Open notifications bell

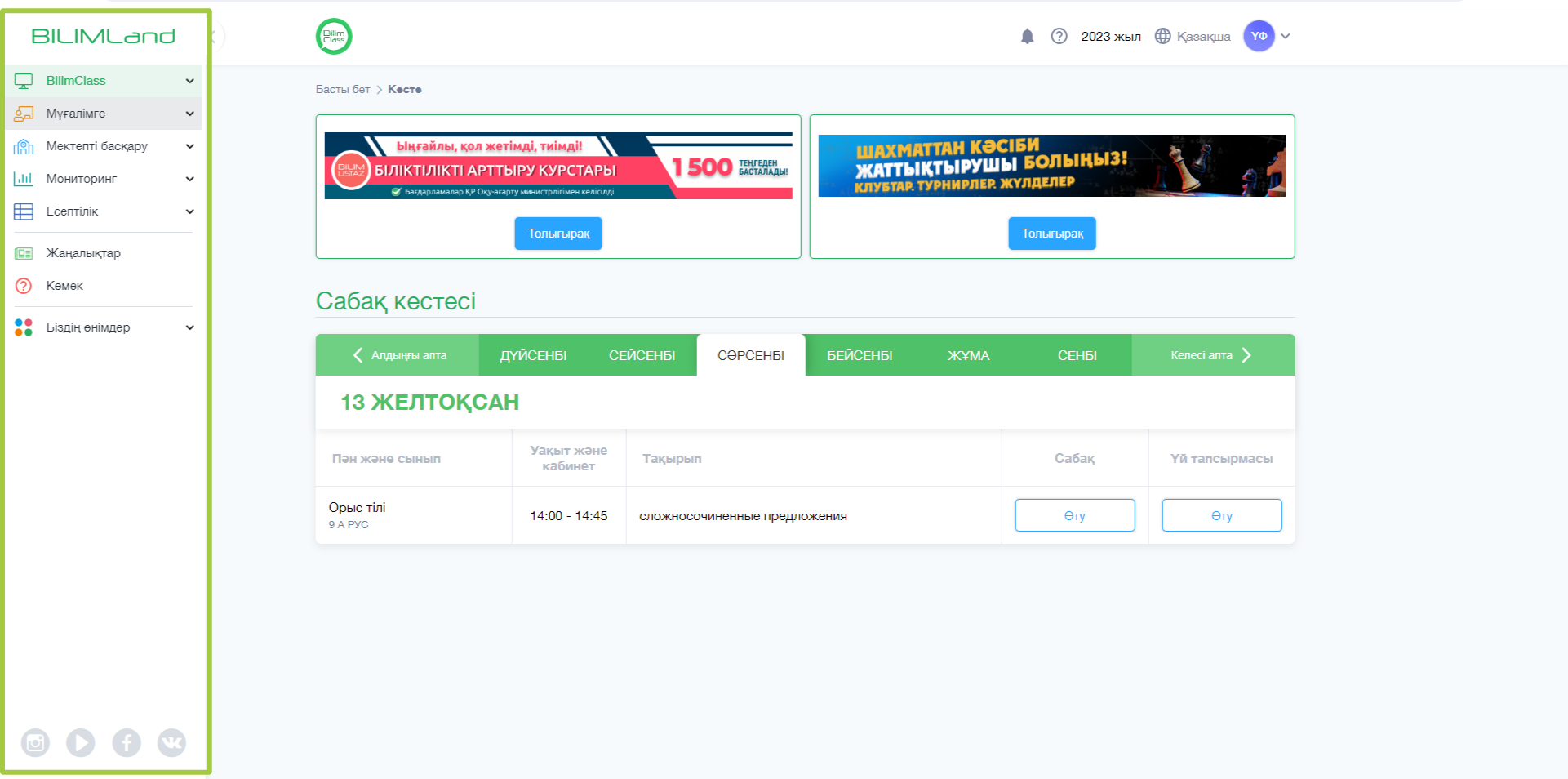click(1028, 36)
